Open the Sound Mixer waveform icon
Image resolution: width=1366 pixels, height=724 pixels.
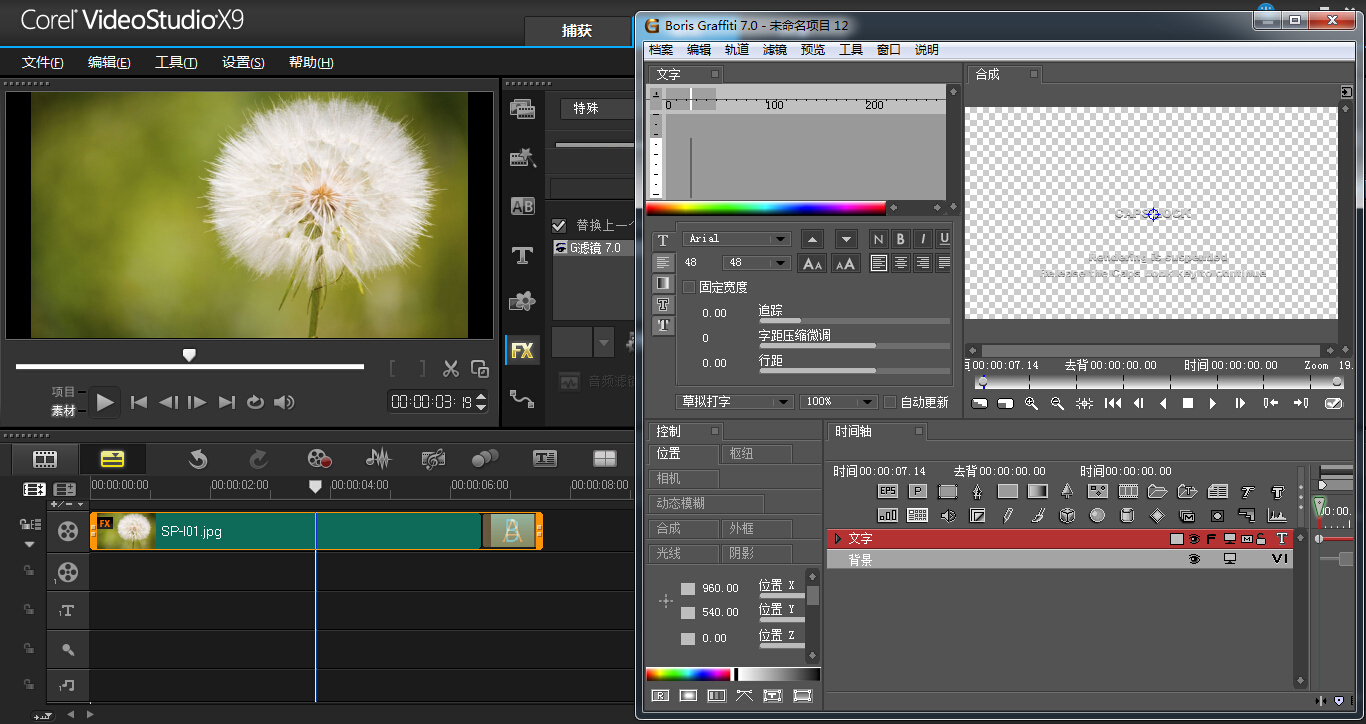click(378, 459)
